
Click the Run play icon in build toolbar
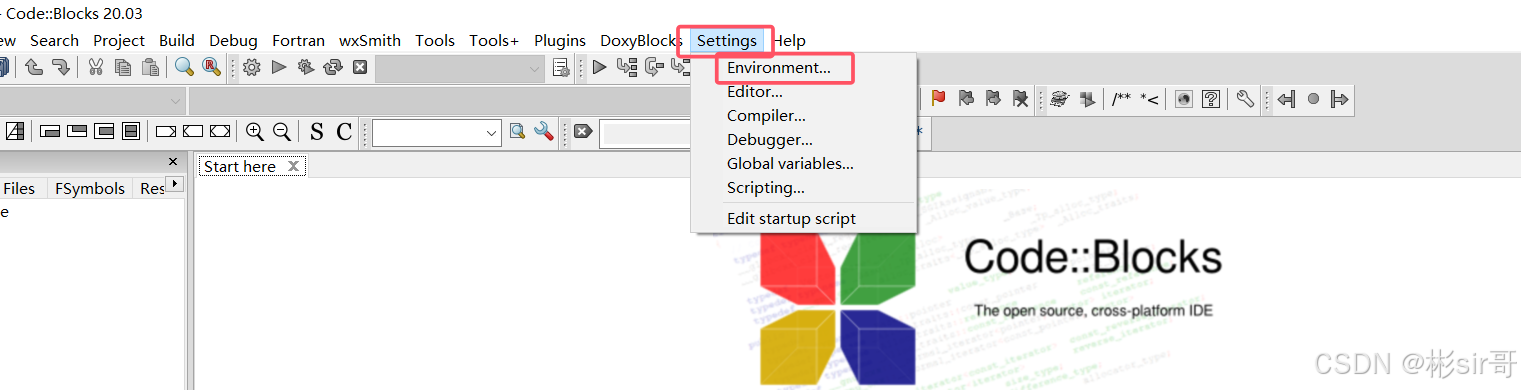(x=279, y=67)
